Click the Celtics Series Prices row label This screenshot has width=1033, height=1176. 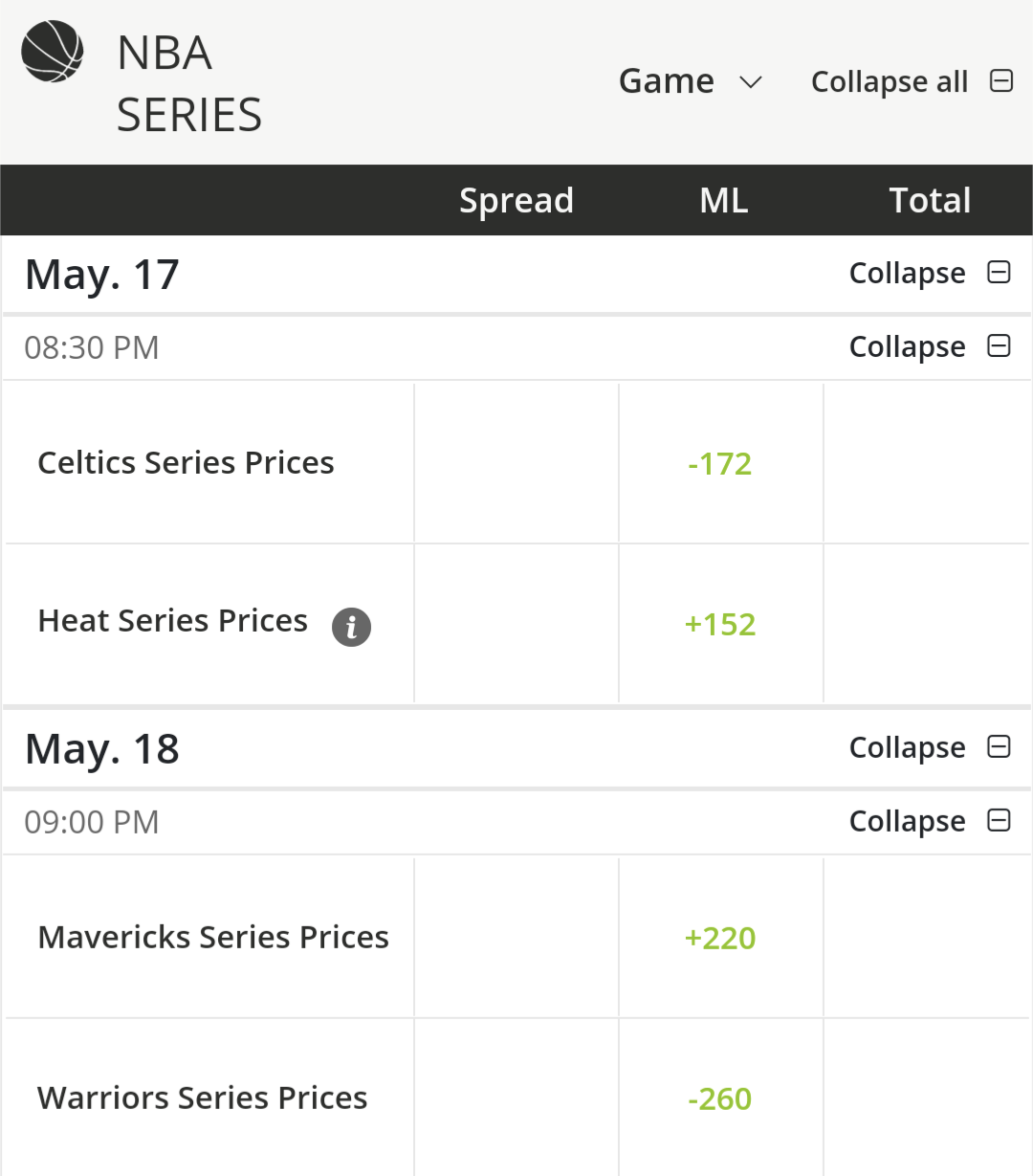pyautogui.click(x=186, y=463)
